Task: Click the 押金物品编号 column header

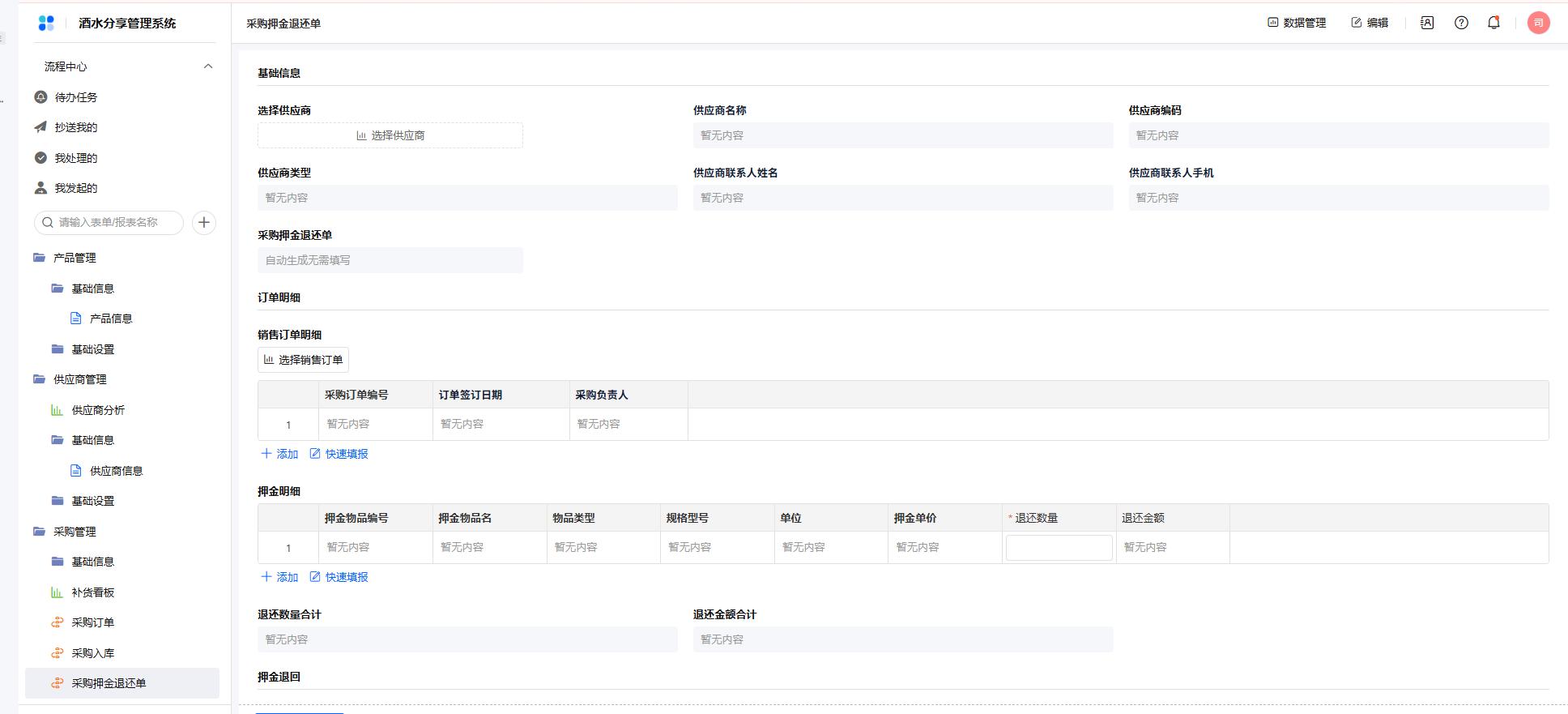Action: [376, 518]
